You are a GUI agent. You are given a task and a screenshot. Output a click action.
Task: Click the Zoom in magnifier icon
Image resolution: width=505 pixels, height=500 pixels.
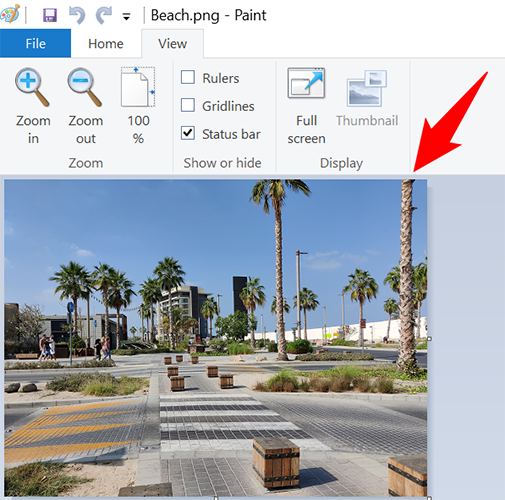(32, 87)
